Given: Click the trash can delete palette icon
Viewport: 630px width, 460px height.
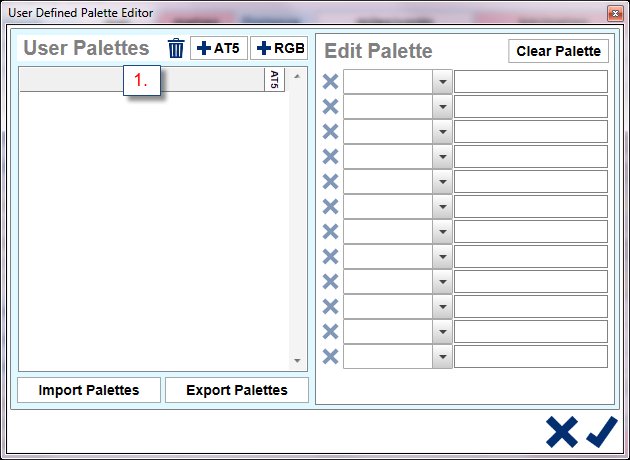Looking at the screenshot, I should [x=176, y=49].
